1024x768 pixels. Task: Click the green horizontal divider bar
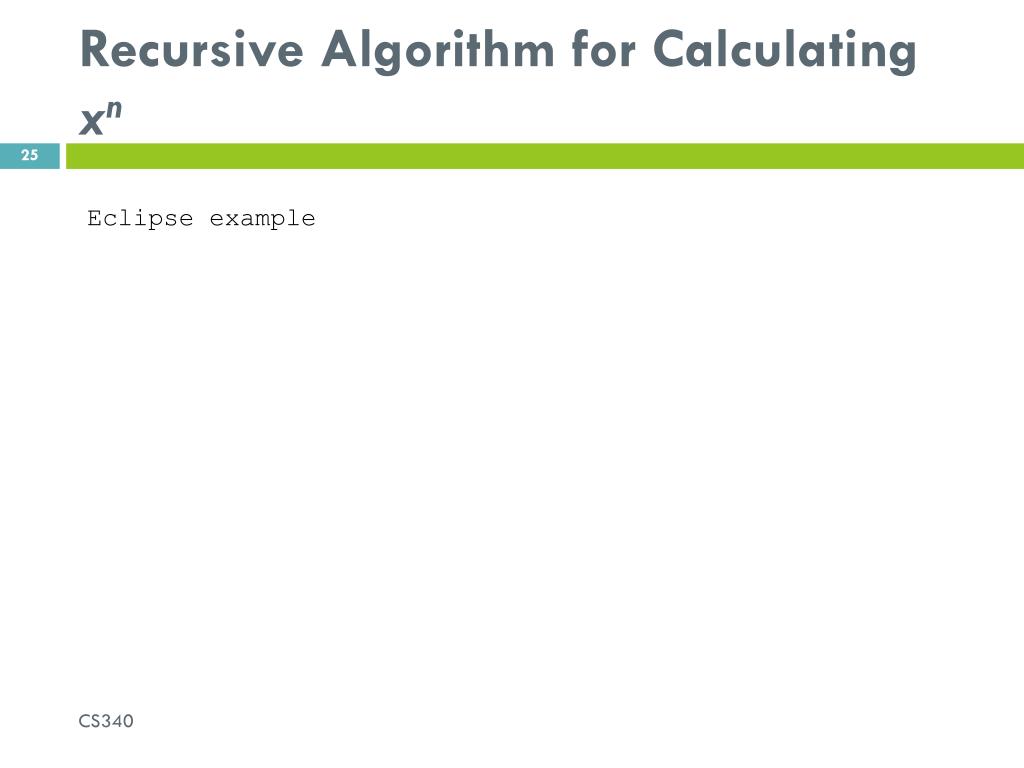point(545,155)
